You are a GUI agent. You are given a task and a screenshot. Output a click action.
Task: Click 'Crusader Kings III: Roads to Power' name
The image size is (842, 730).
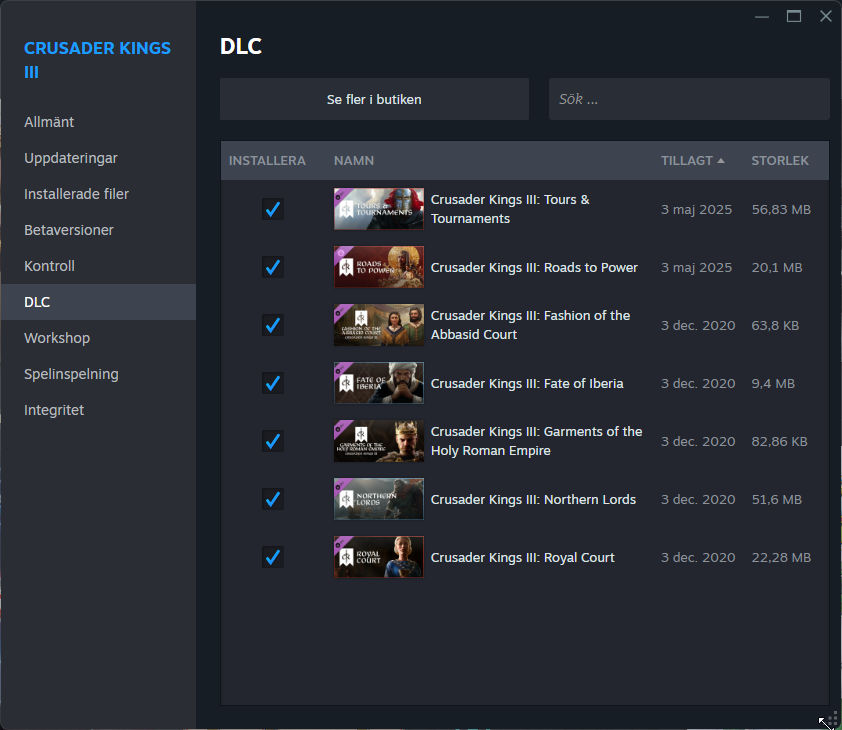[x=534, y=268]
